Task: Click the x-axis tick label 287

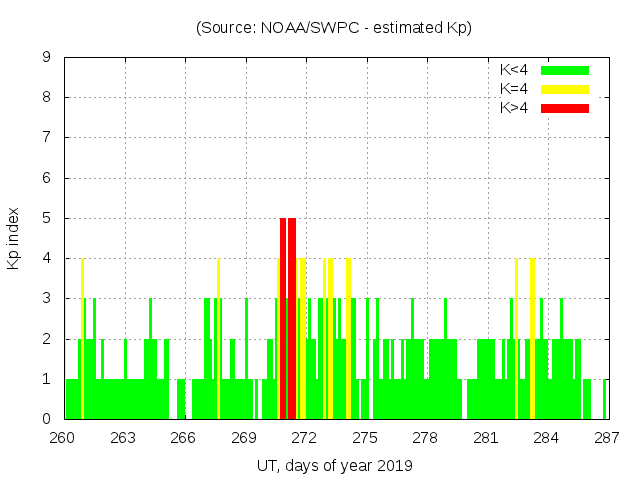Action: click(606, 438)
